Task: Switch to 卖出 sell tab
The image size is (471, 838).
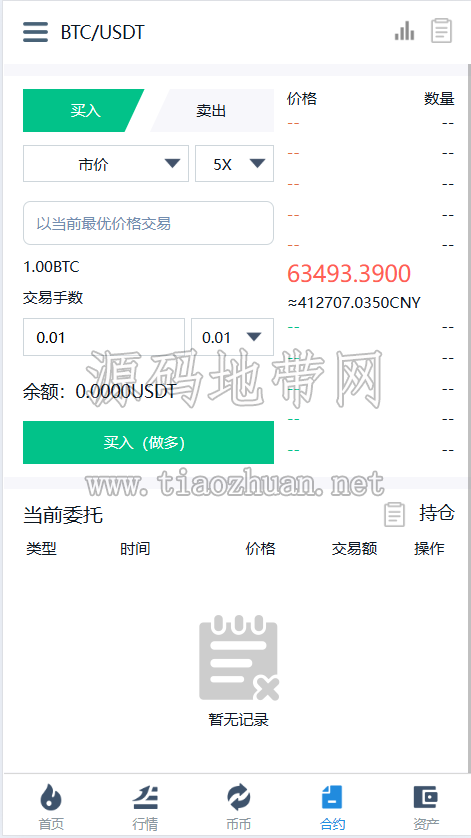Action: tap(212, 111)
